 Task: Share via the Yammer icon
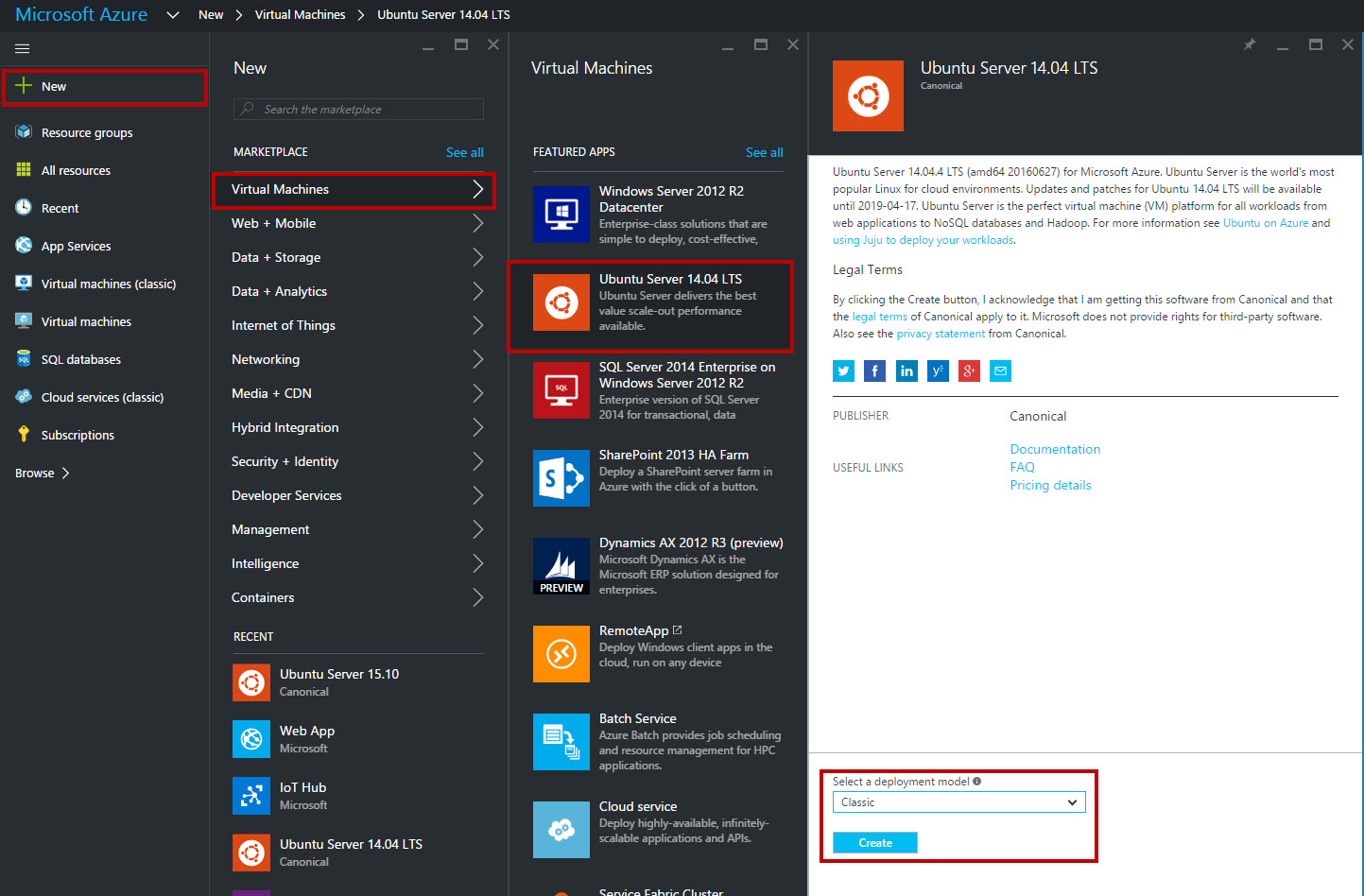click(x=938, y=370)
